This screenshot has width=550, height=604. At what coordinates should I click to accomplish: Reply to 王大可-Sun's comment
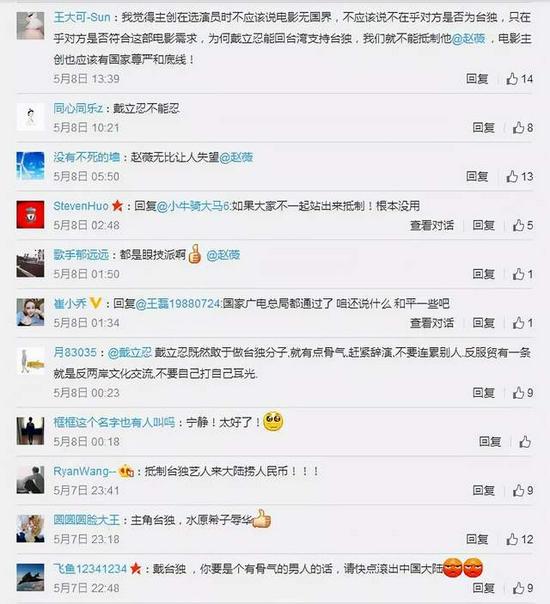point(477,79)
